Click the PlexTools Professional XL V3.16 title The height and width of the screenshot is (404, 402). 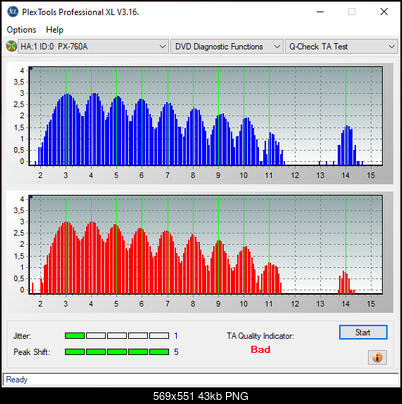click(80, 12)
